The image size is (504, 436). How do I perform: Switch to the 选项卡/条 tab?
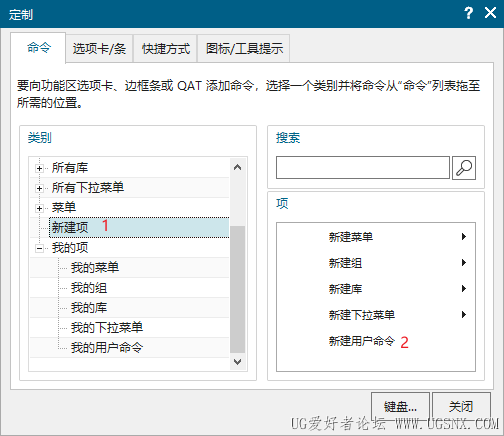coord(99,49)
